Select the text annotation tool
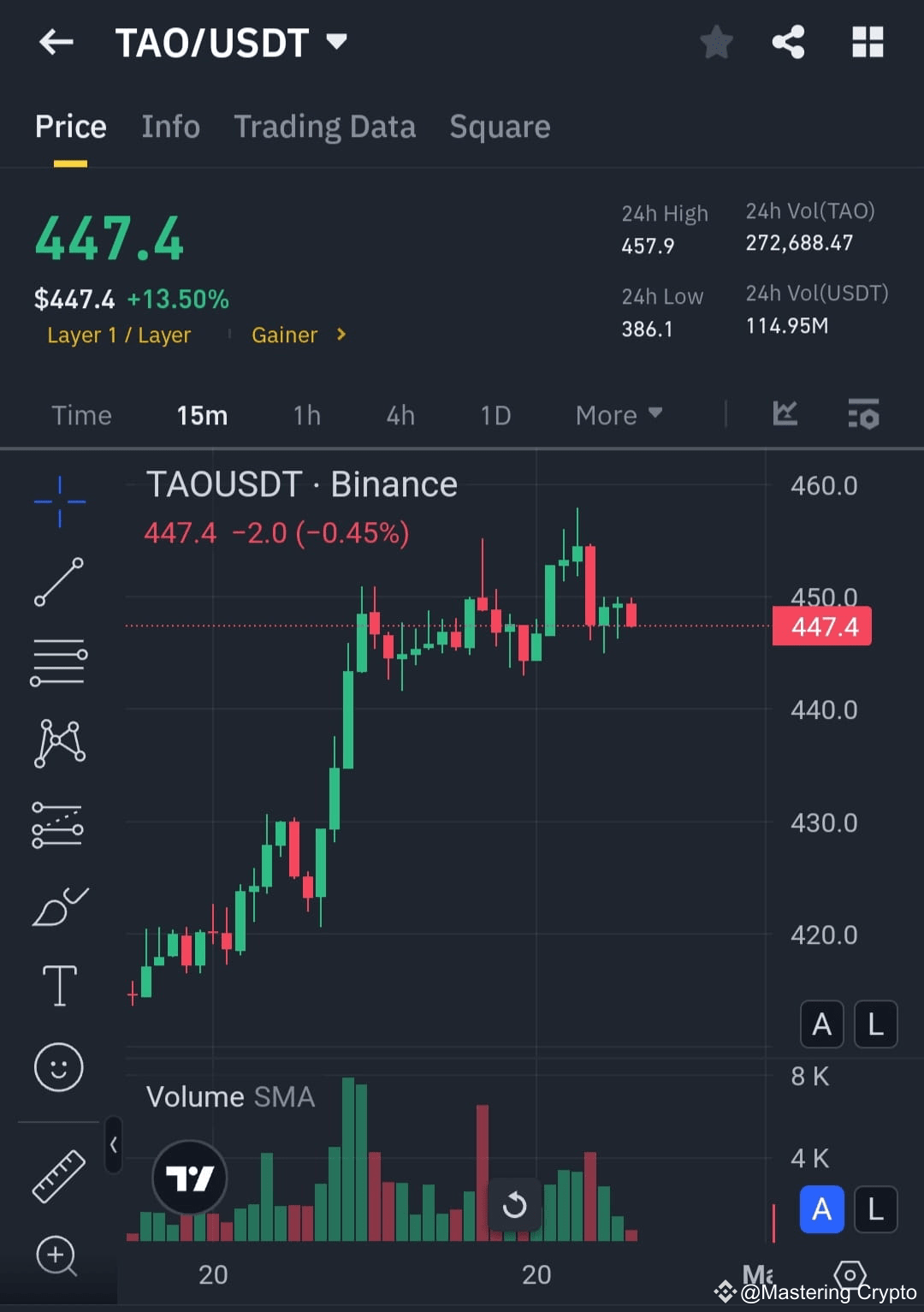This screenshot has height=1312, width=924. [x=60, y=984]
